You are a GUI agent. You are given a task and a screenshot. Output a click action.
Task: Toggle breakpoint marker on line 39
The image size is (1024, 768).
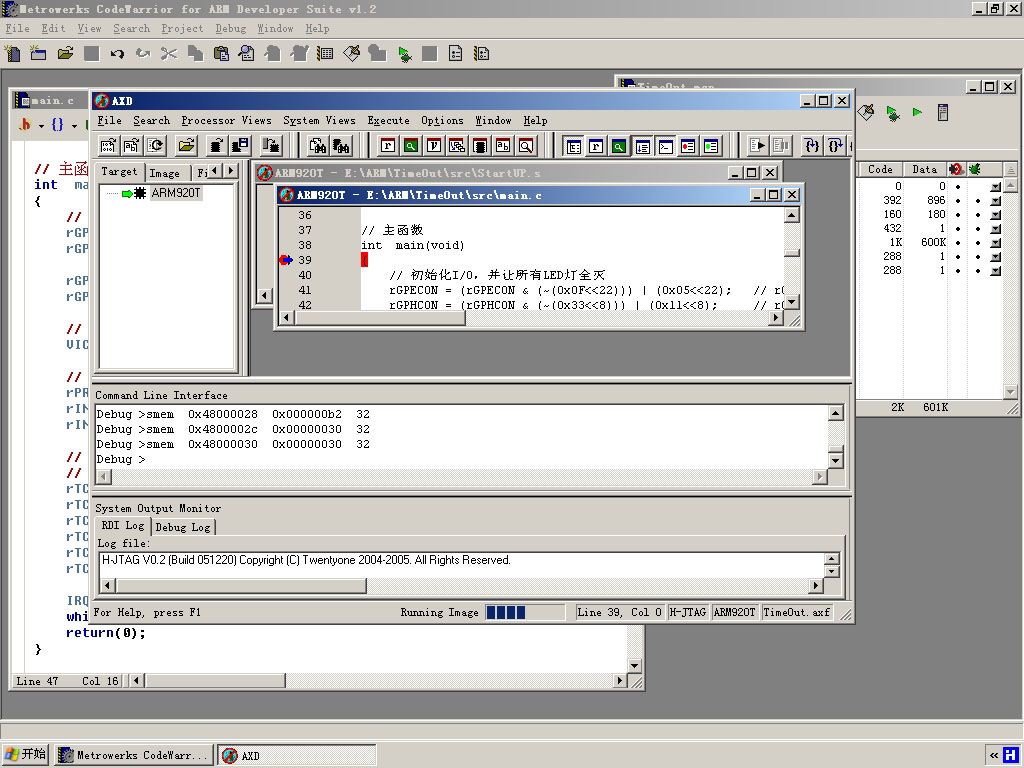click(285, 260)
